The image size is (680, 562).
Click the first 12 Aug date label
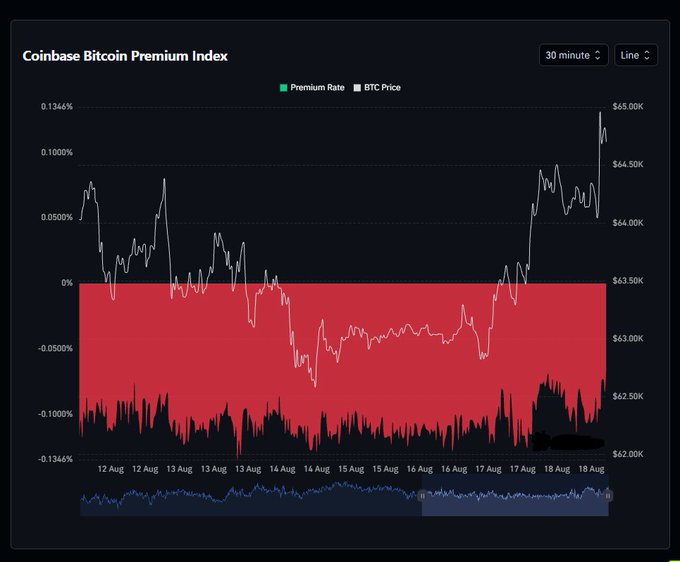point(111,469)
